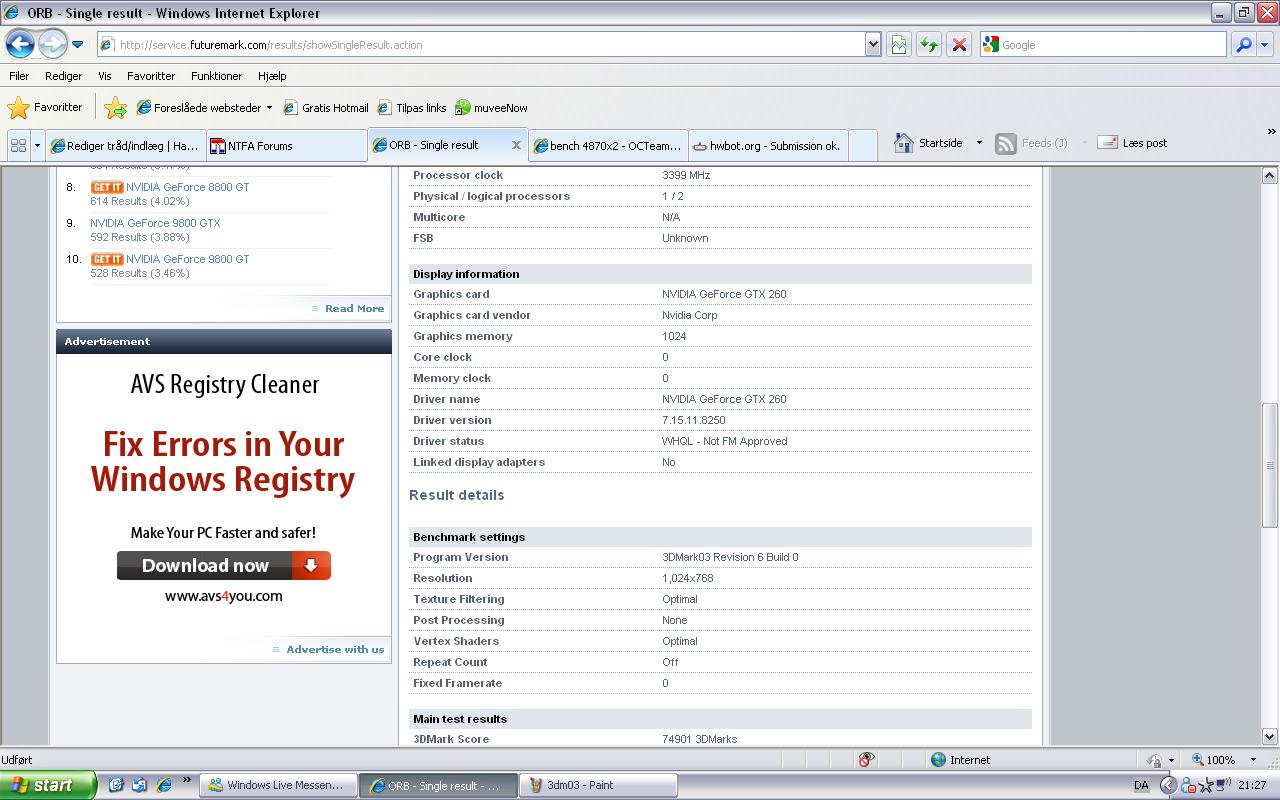Switch to the bench 4870x2 - OCTeam tab
This screenshot has width=1280, height=800.
[x=608, y=145]
